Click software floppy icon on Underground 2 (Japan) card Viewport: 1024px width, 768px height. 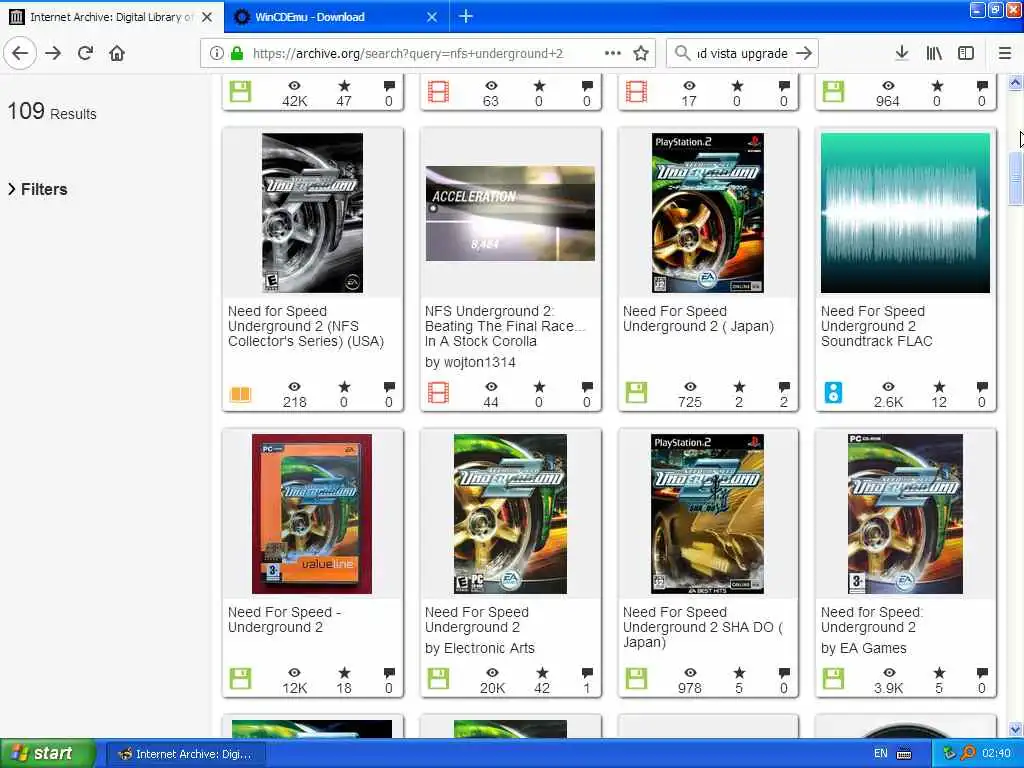point(636,393)
